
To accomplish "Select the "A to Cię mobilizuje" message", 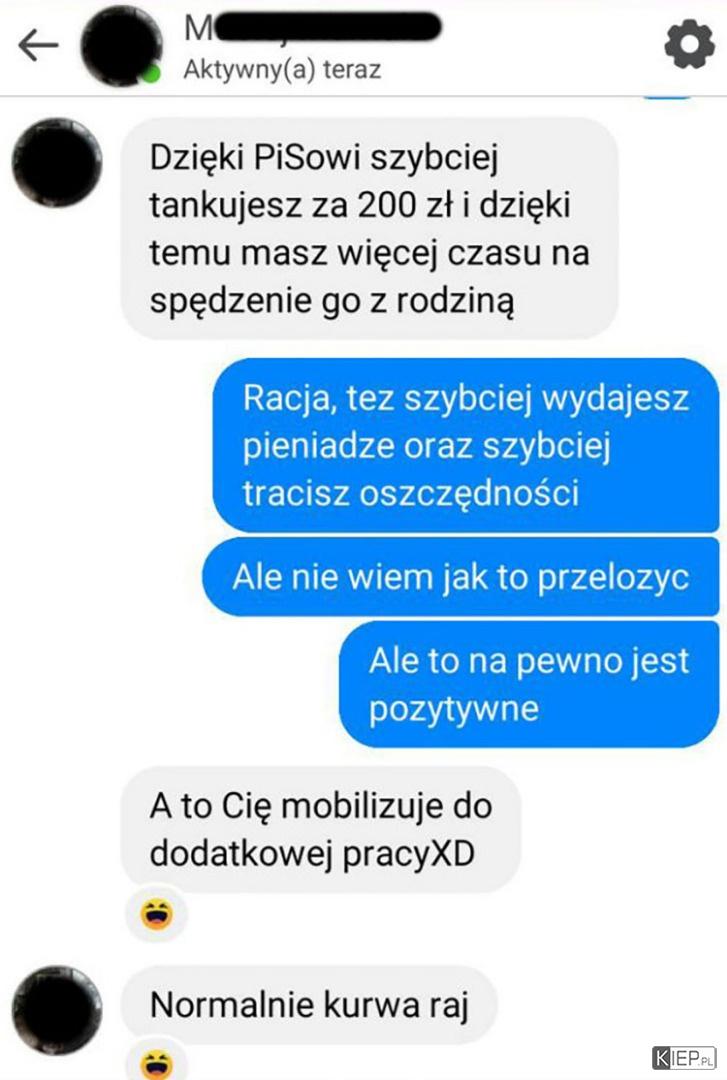I will tap(321, 829).
